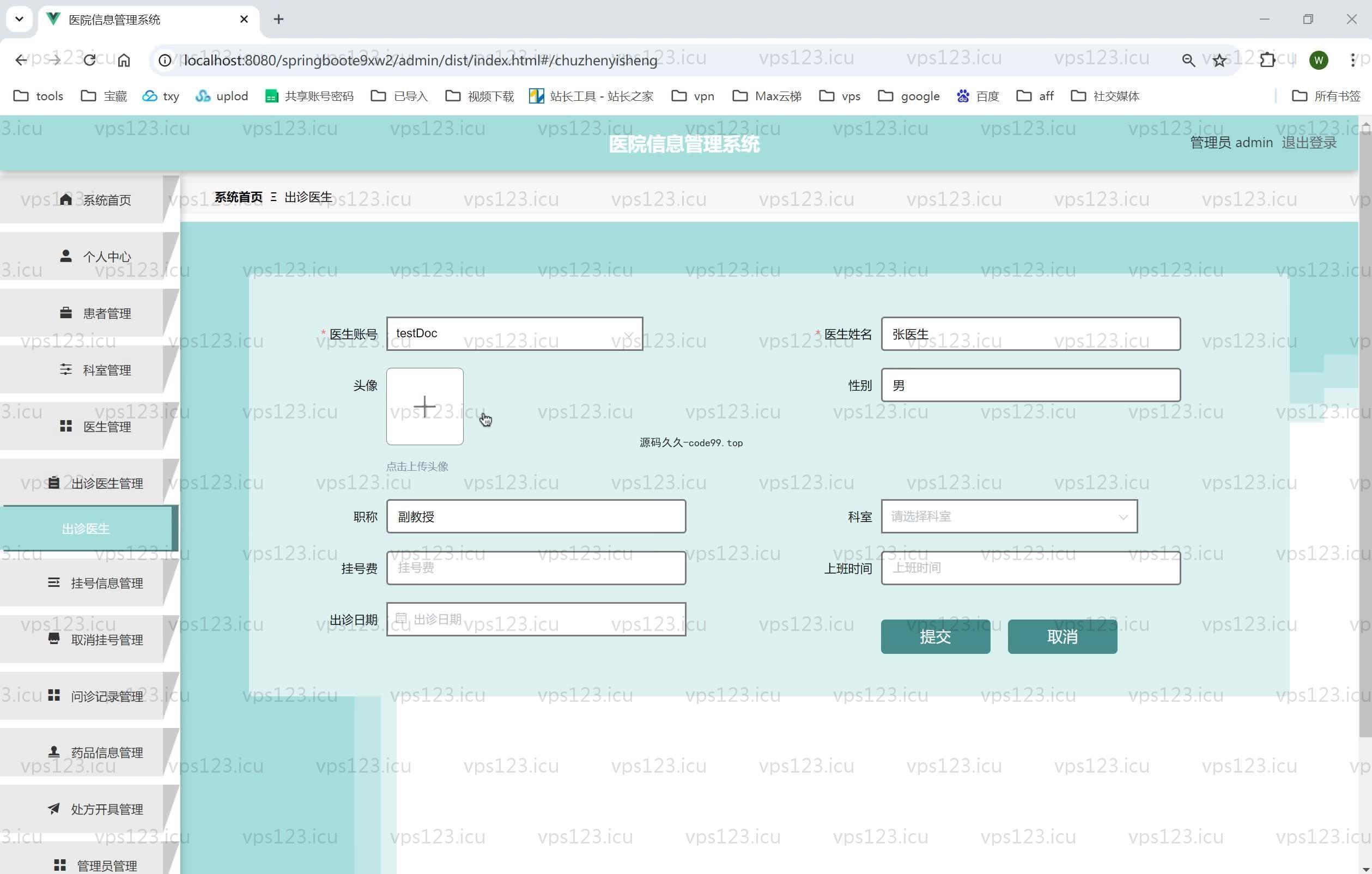Click the page vertical scrollbar
The width and height of the screenshot is (1372, 874).
tap(1365, 433)
